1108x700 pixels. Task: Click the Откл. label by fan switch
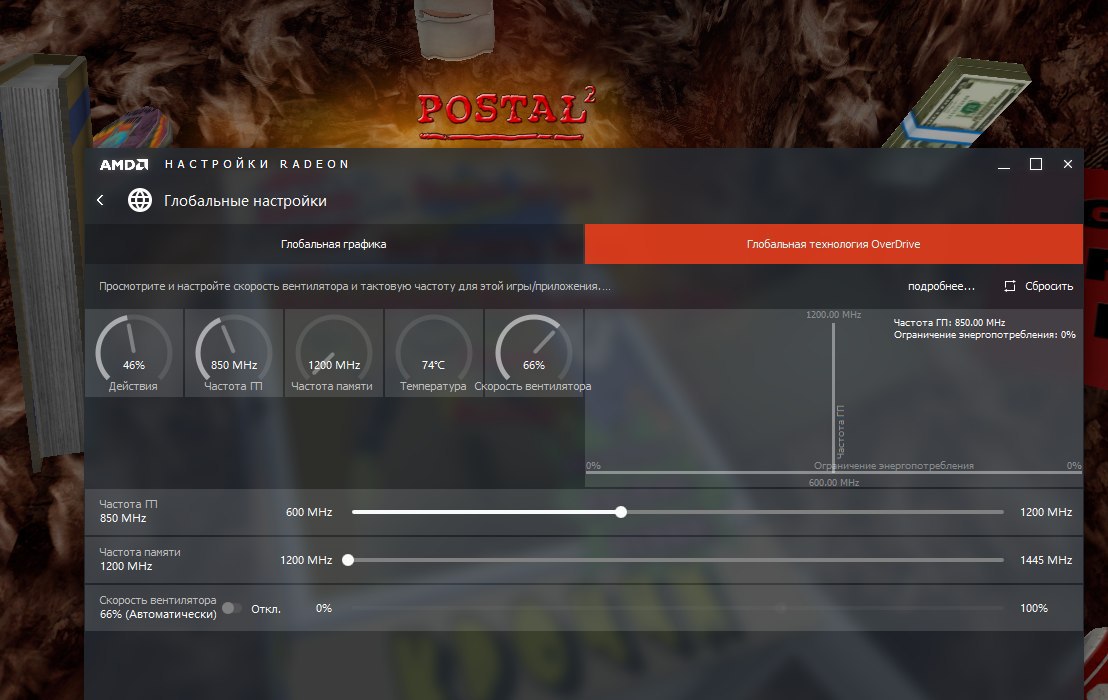266,609
